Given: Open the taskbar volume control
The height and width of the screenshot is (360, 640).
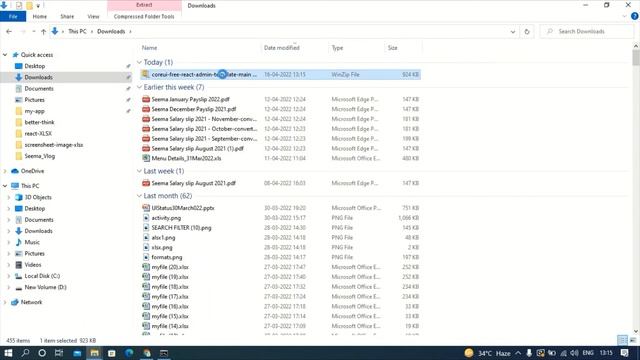Looking at the screenshot, I should [574, 353].
